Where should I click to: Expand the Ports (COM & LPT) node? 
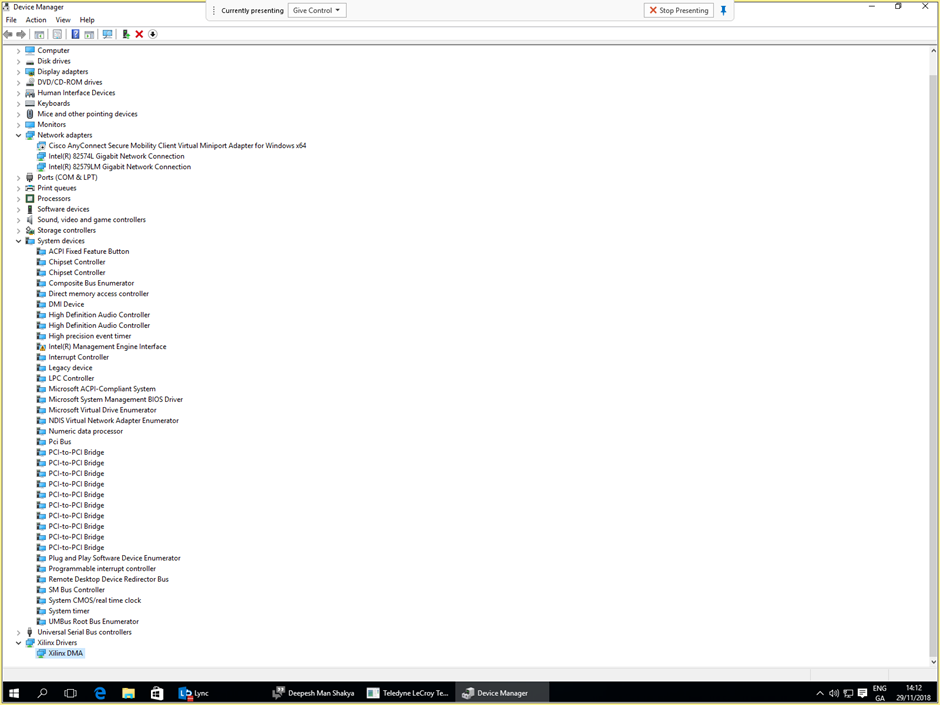pos(19,178)
